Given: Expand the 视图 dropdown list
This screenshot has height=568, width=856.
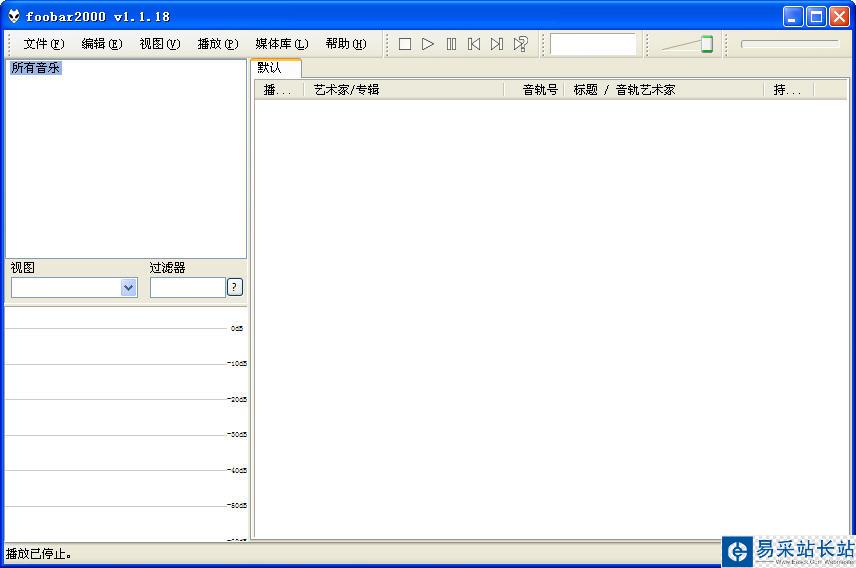Looking at the screenshot, I should coord(128,287).
